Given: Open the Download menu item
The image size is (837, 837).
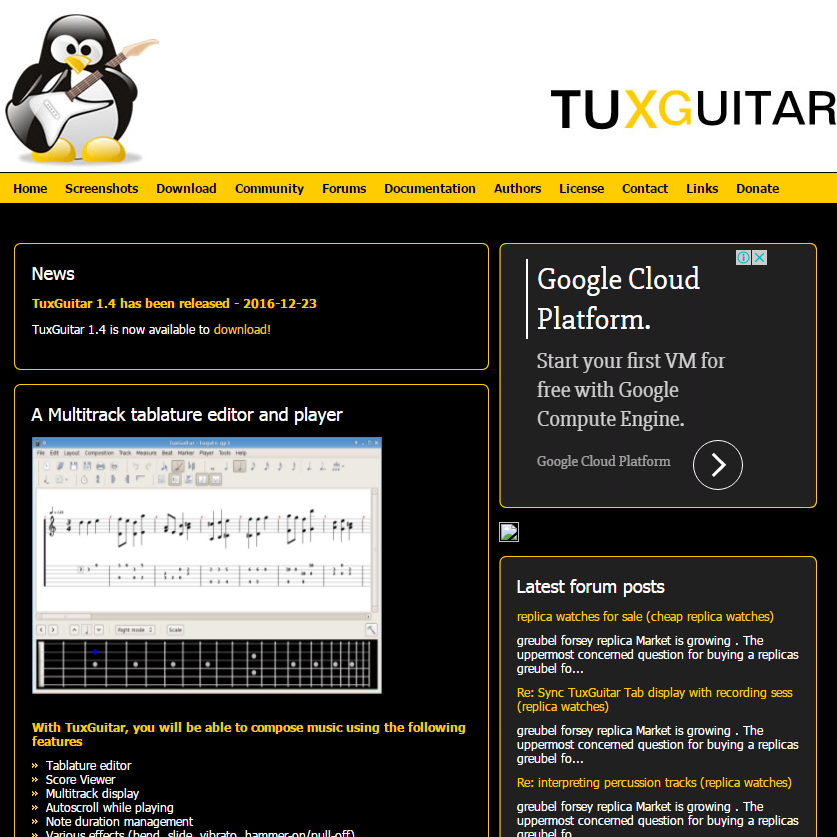Looking at the screenshot, I should [x=186, y=188].
